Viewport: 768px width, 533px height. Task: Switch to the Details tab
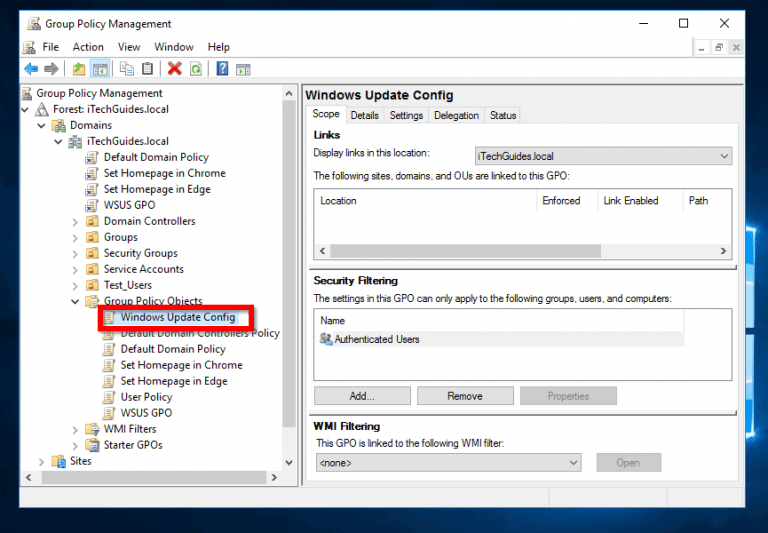(364, 116)
